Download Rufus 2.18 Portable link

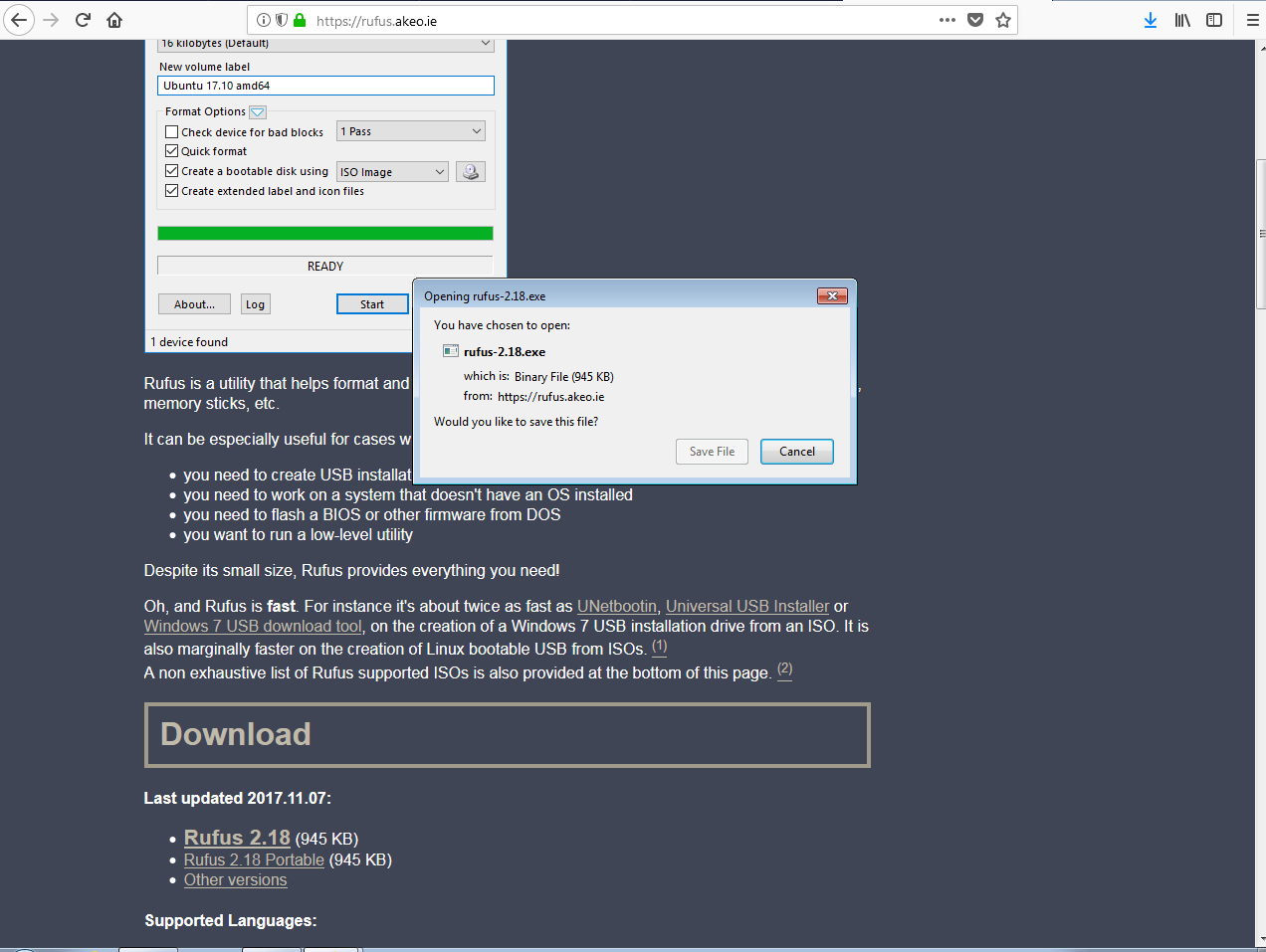[254, 860]
